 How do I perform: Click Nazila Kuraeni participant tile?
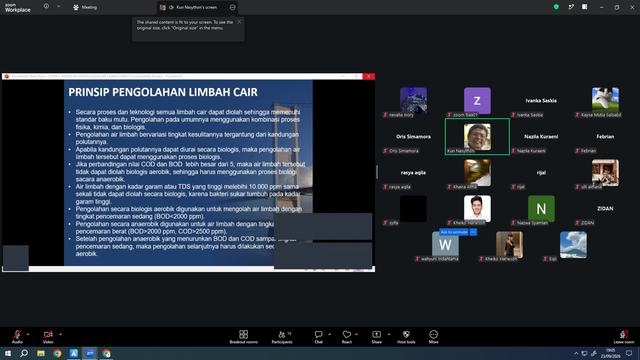[x=541, y=137]
